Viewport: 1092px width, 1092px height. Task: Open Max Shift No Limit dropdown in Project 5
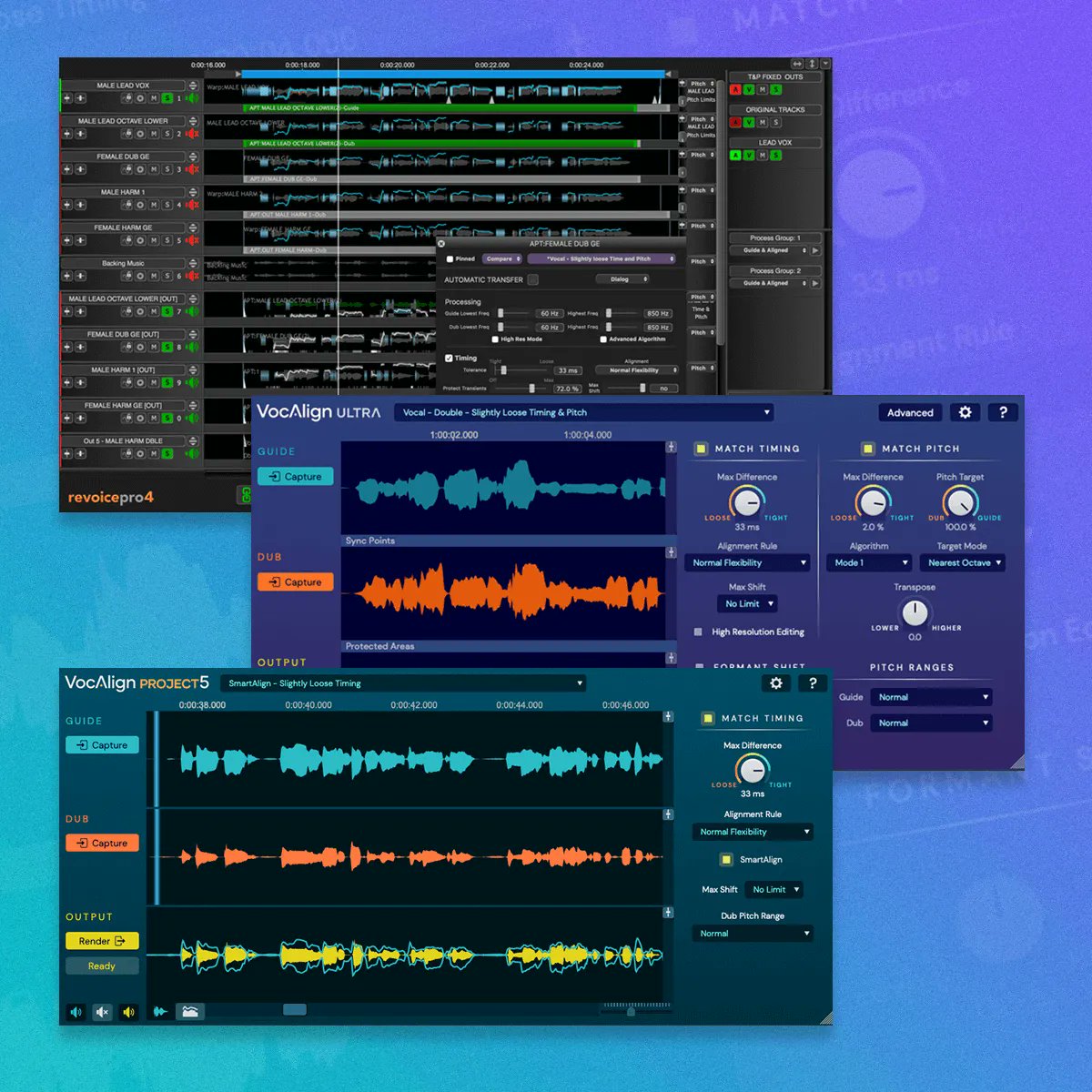774,889
